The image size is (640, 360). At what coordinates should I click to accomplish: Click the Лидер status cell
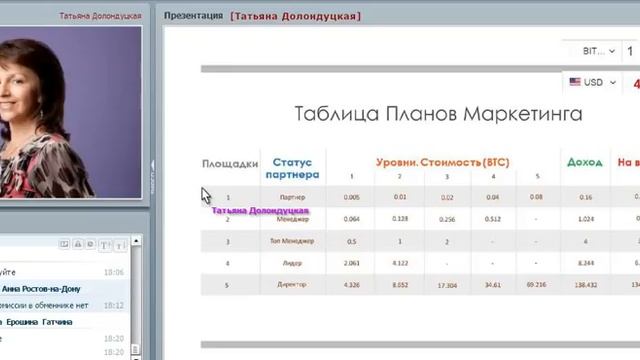tap(292, 263)
